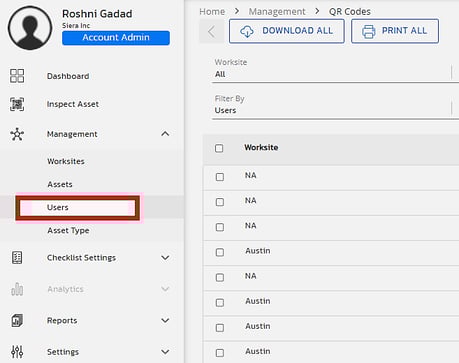The height and width of the screenshot is (363, 459).
Task: Select Assets under Management
Action: point(60,184)
